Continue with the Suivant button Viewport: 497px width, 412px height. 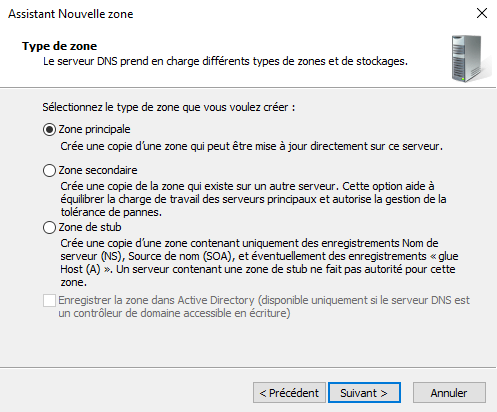(x=364, y=393)
